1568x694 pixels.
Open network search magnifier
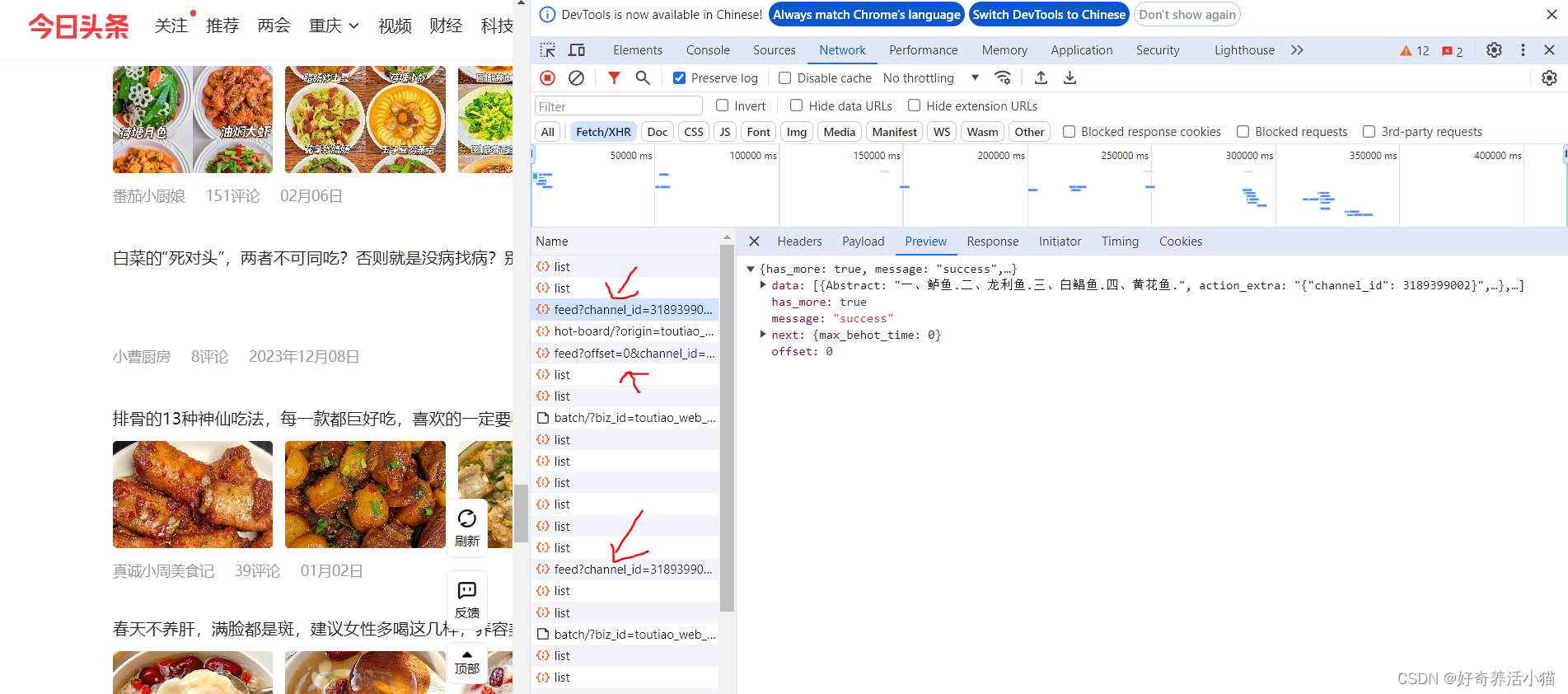643,77
